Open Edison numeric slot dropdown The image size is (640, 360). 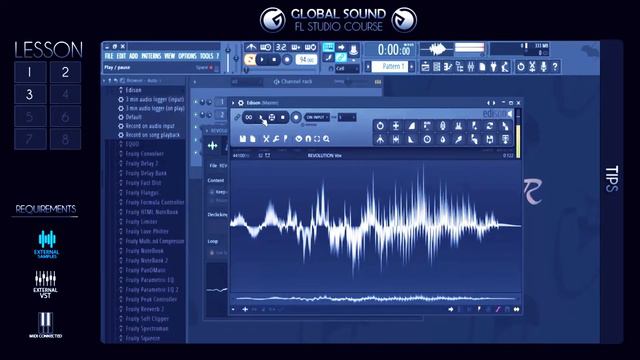pos(347,118)
